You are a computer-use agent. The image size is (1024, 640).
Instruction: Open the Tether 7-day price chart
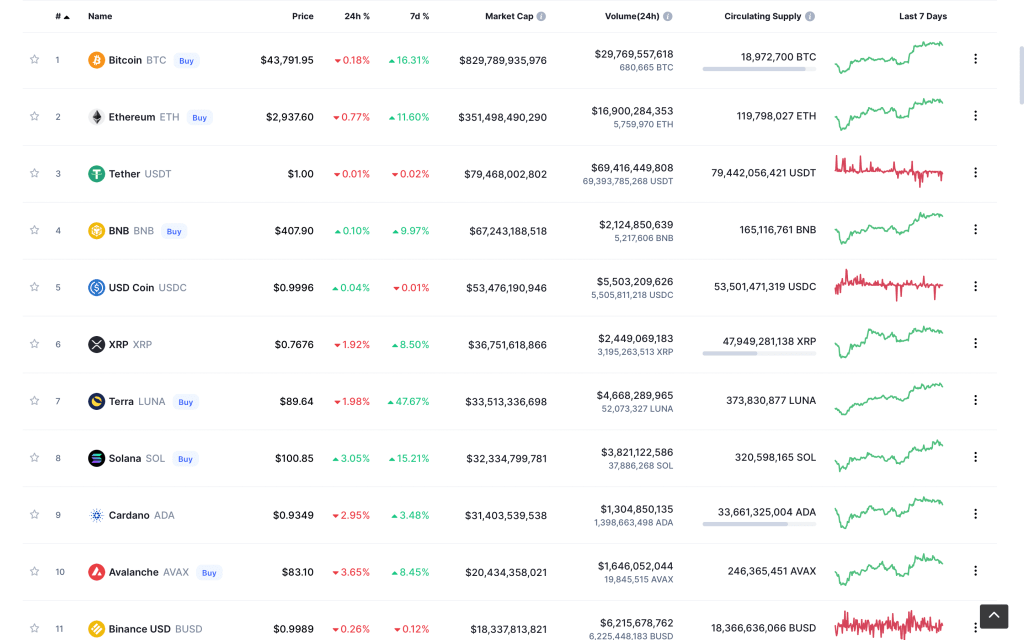(889, 171)
